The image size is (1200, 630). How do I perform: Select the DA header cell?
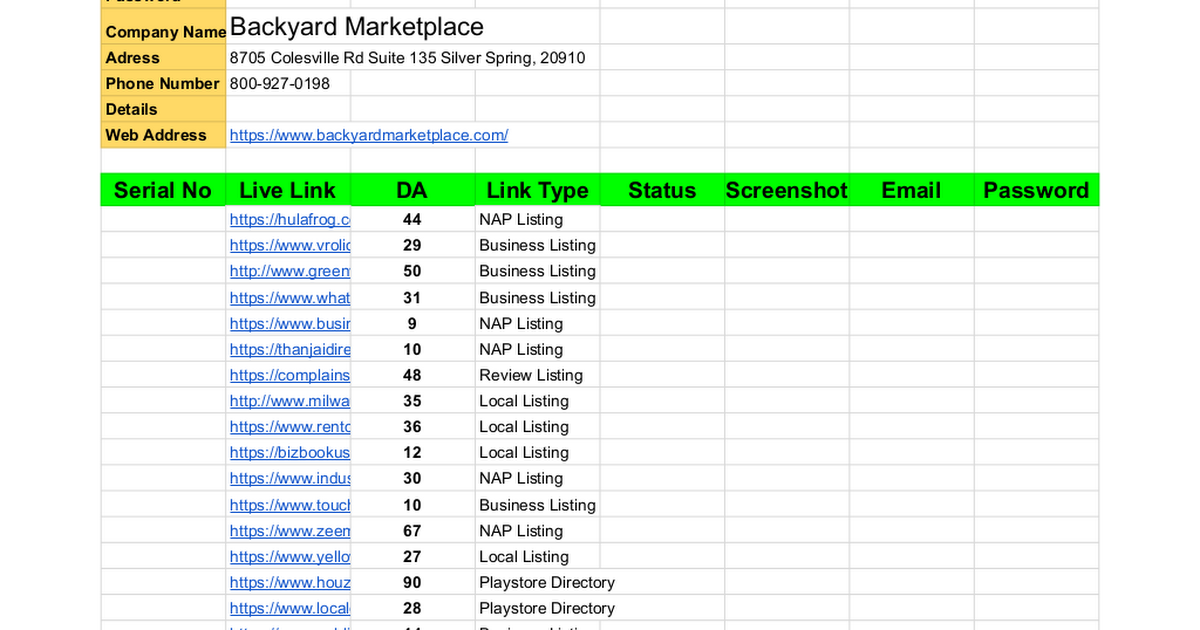pos(412,190)
